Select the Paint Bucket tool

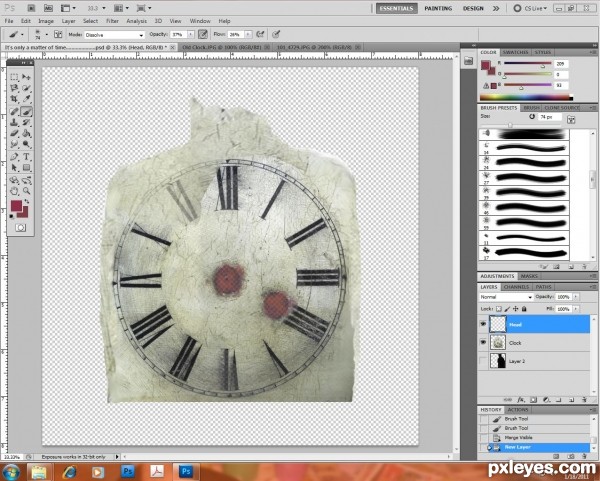coord(26,134)
